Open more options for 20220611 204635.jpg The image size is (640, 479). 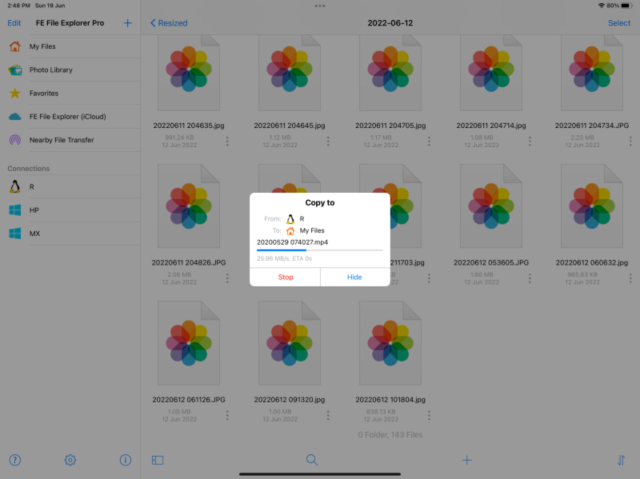click(x=227, y=142)
